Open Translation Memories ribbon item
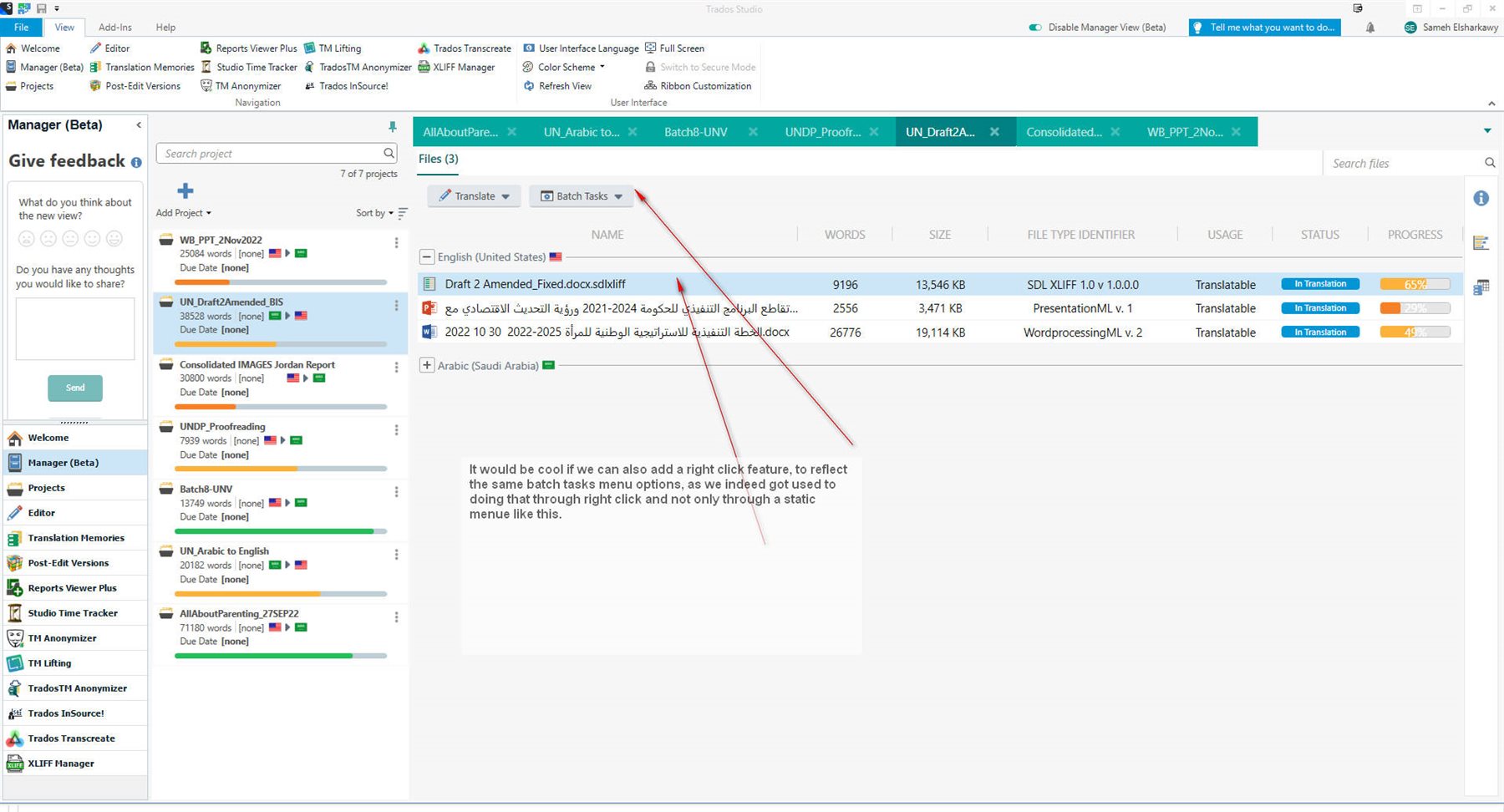This screenshot has width=1504, height=812. pyautogui.click(x=141, y=67)
